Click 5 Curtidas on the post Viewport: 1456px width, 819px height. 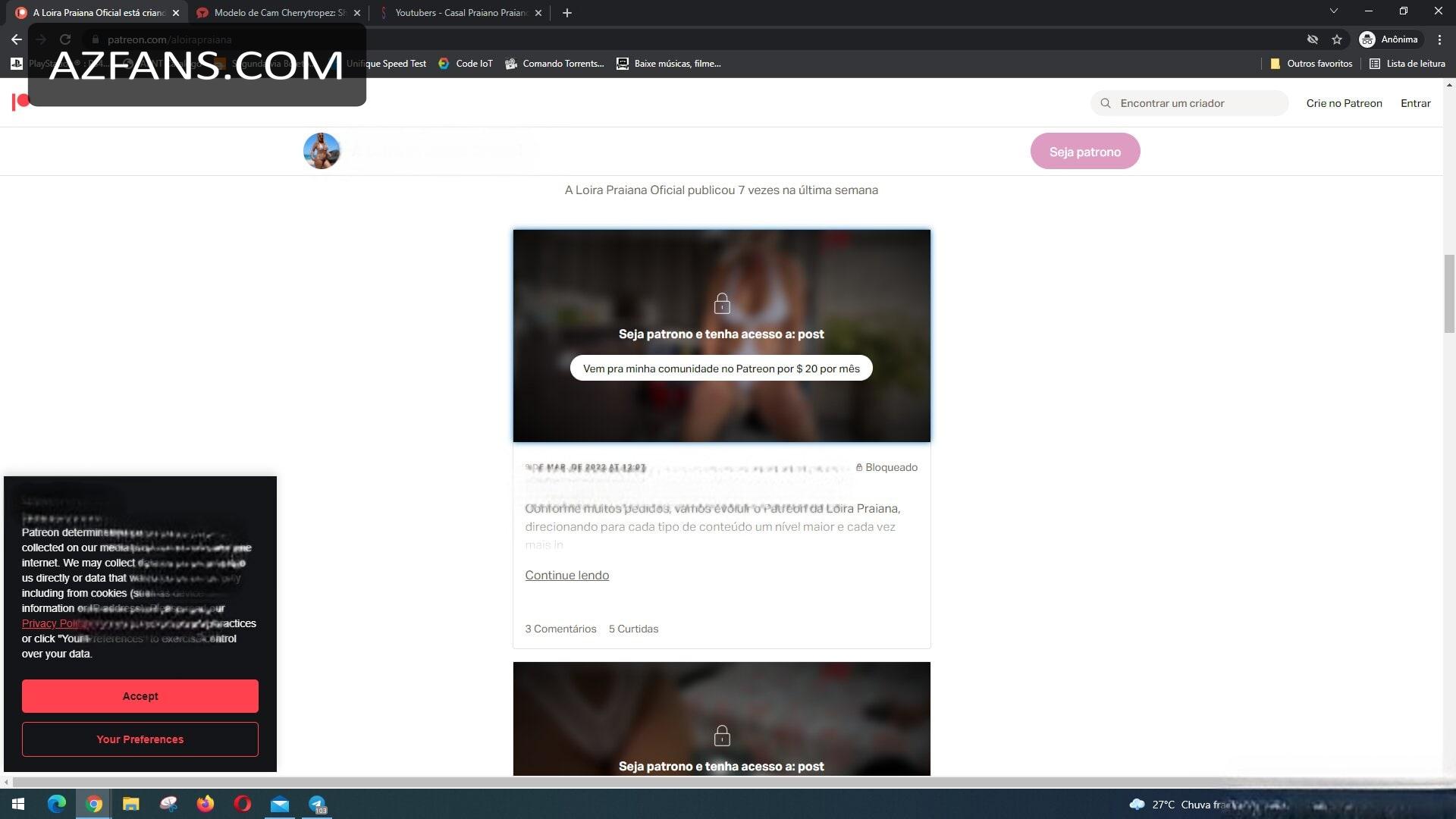pos(633,629)
